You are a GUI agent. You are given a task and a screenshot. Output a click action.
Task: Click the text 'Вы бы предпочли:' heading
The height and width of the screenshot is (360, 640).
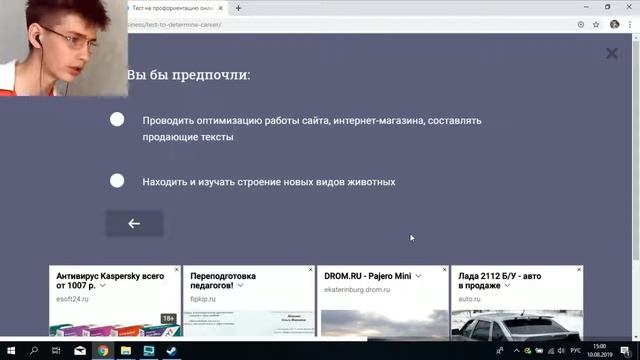click(x=188, y=75)
